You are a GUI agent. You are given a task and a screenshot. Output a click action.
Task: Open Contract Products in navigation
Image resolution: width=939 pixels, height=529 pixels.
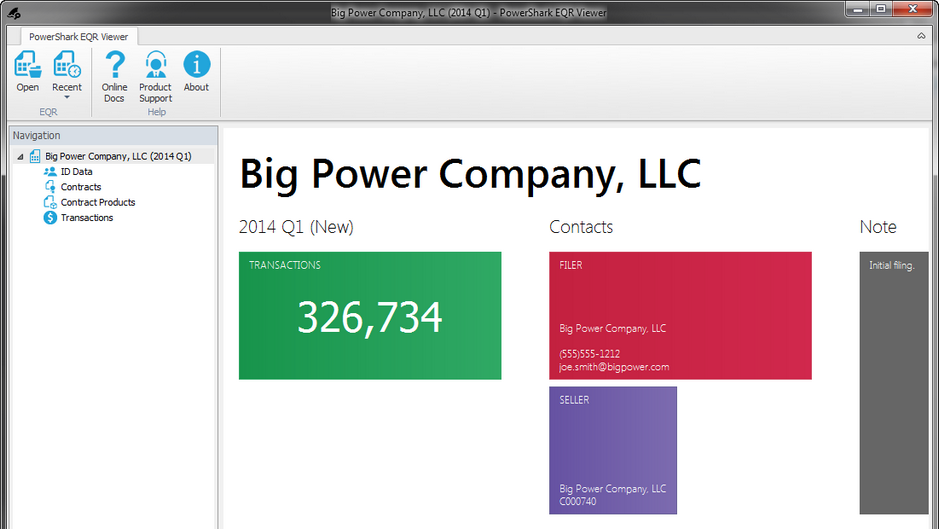pos(98,202)
